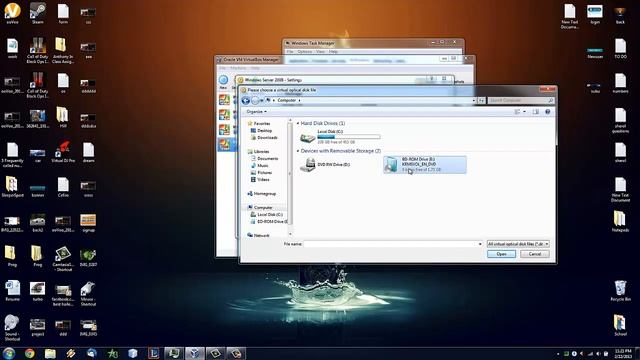
Task: Switch to VirtualBox taskbar button
Action: (195, 353)
